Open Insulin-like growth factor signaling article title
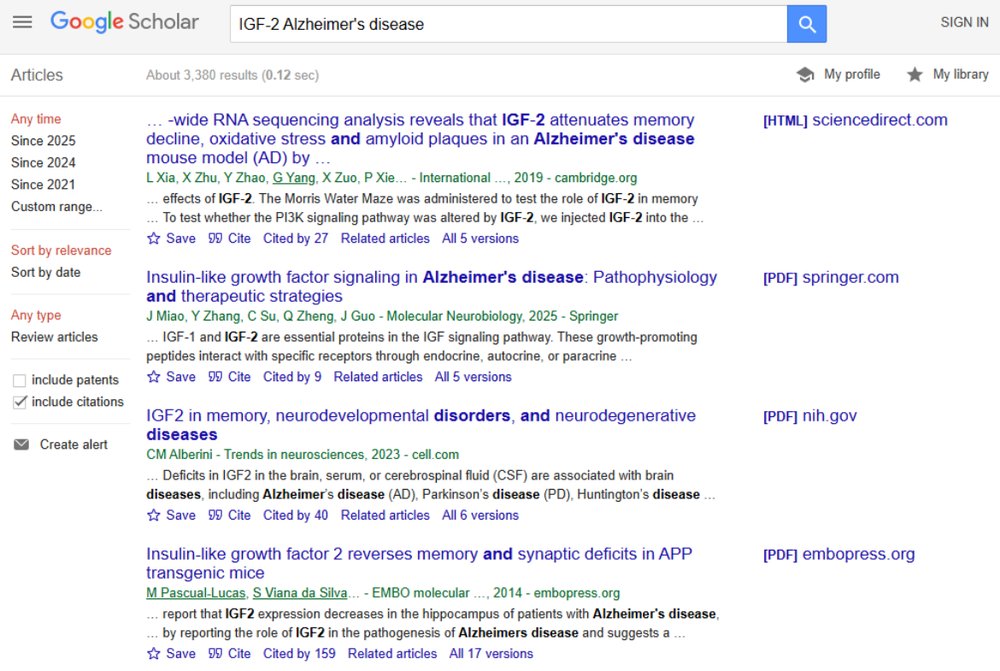 point(432,286)
